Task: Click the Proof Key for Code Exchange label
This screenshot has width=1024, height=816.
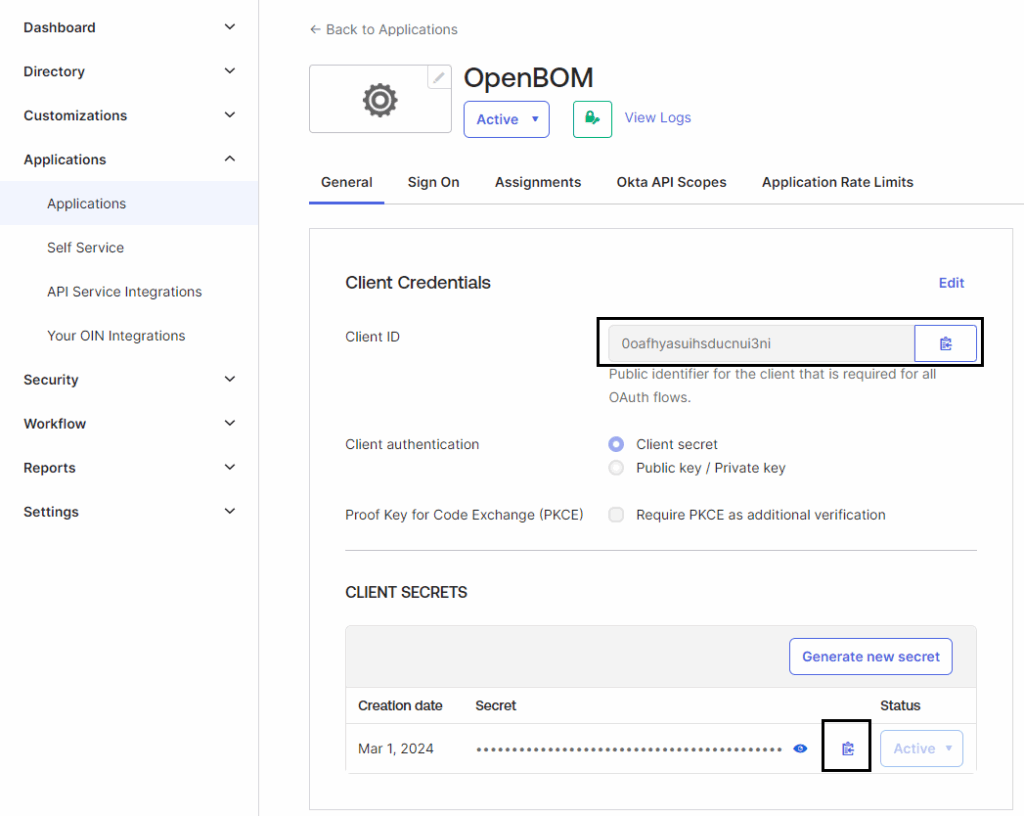Action: click(x=464, y=515)
